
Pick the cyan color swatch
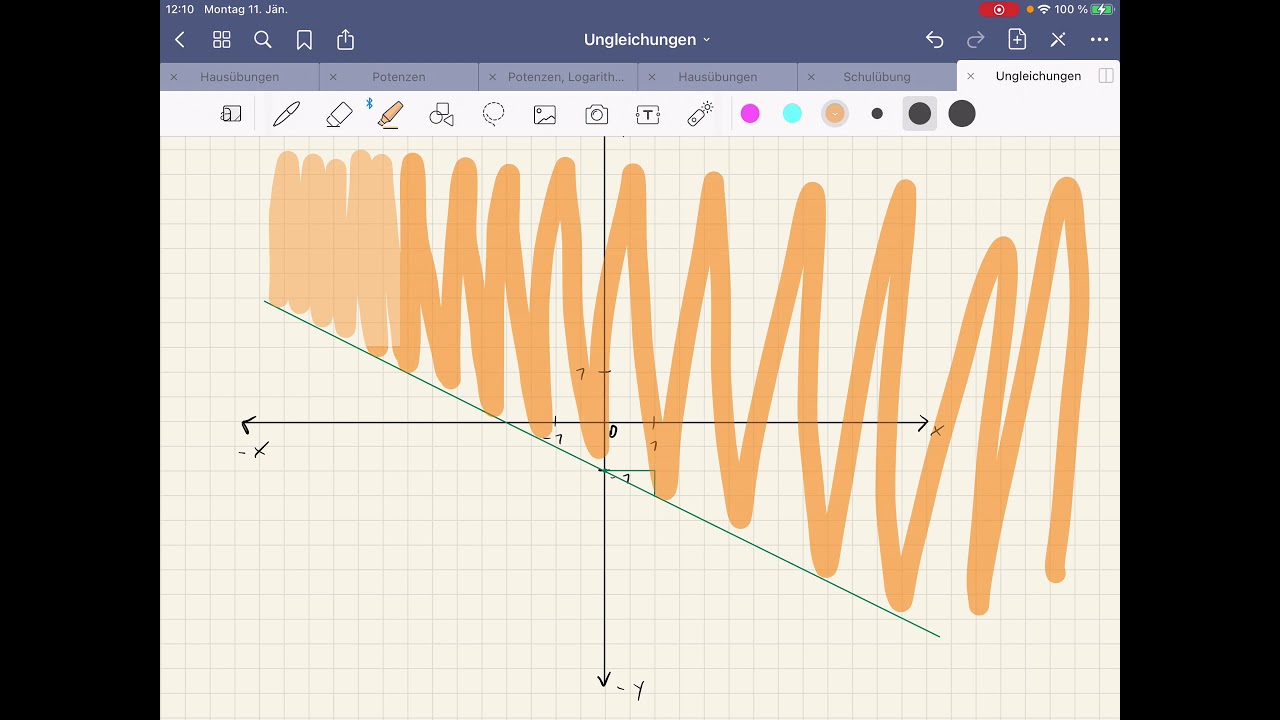pyautogui.click(x=792, y=114)
